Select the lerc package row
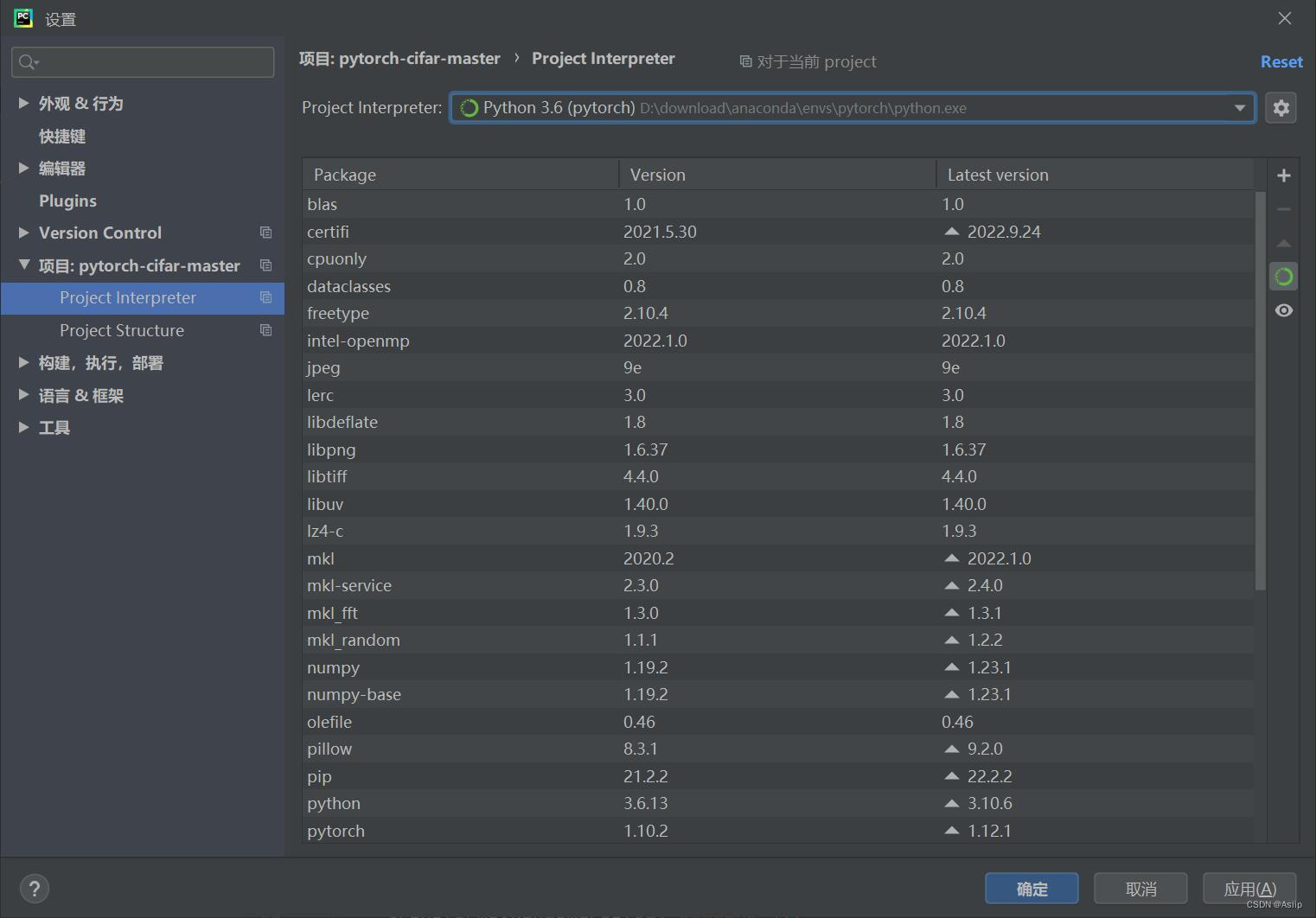This screenshot has width=1316, height=918. (x=778, y=395)
